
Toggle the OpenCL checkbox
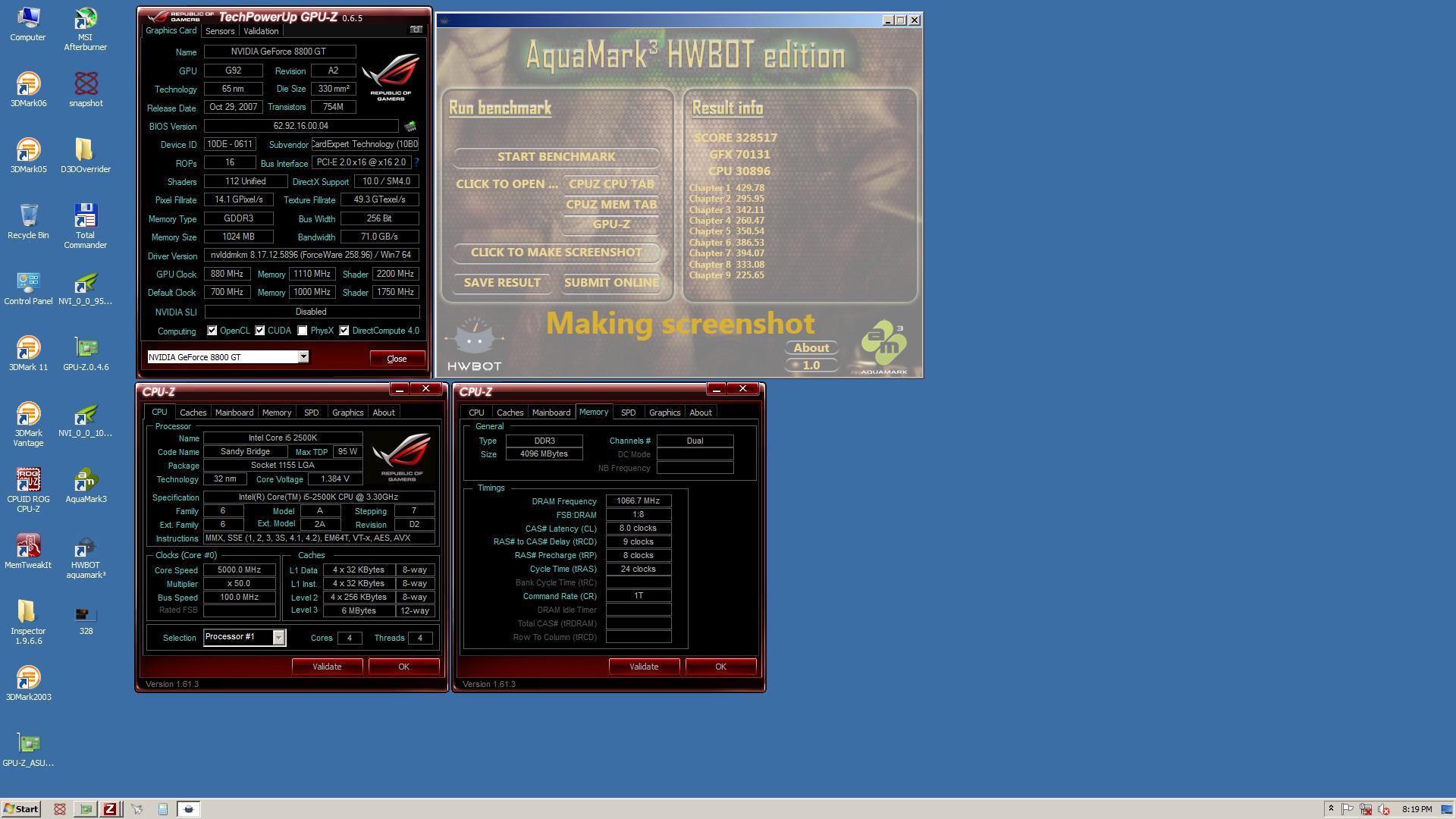[212, 331]
